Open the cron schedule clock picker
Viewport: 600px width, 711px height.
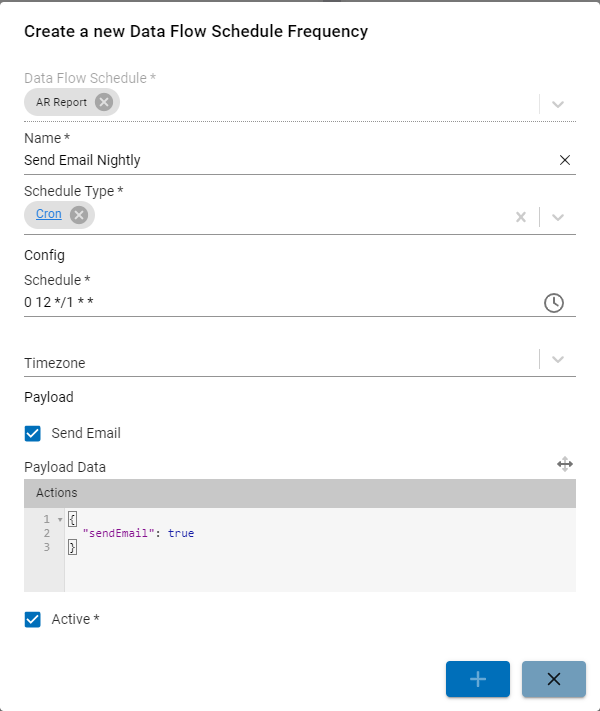[554, 303]
